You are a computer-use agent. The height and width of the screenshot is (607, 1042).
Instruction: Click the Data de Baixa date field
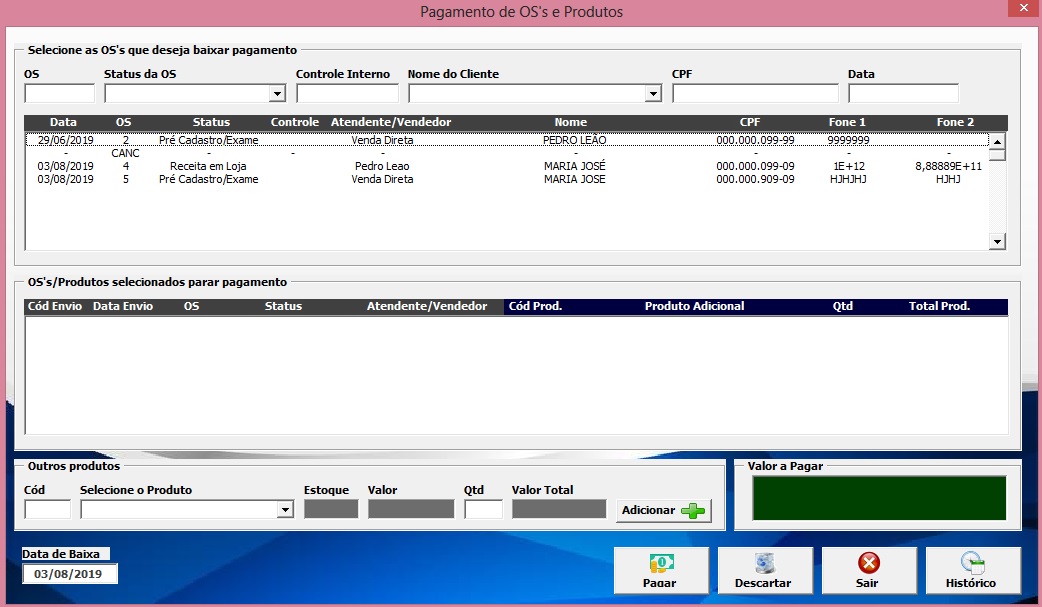click(69, 574)
